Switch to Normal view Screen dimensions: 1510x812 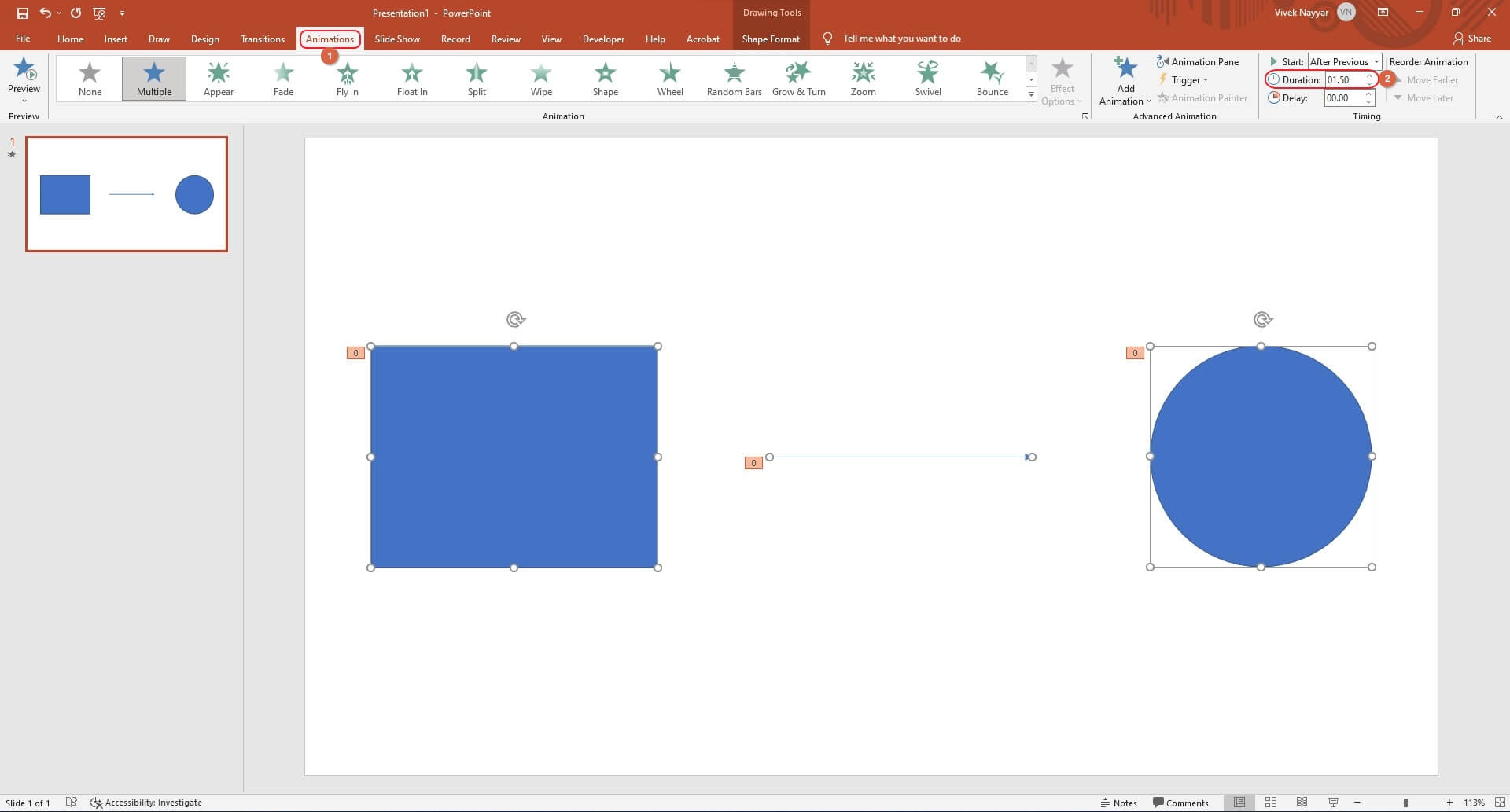1239,803
